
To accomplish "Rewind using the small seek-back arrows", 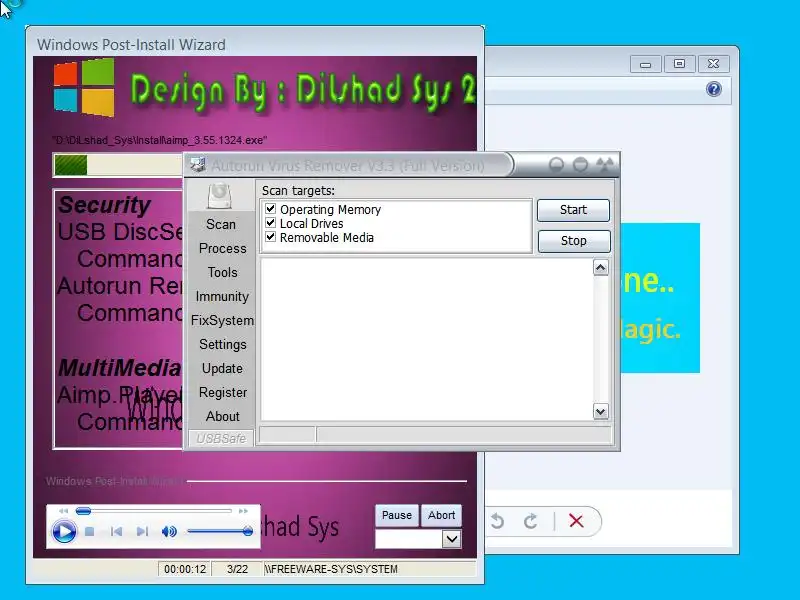I will 63,511.
